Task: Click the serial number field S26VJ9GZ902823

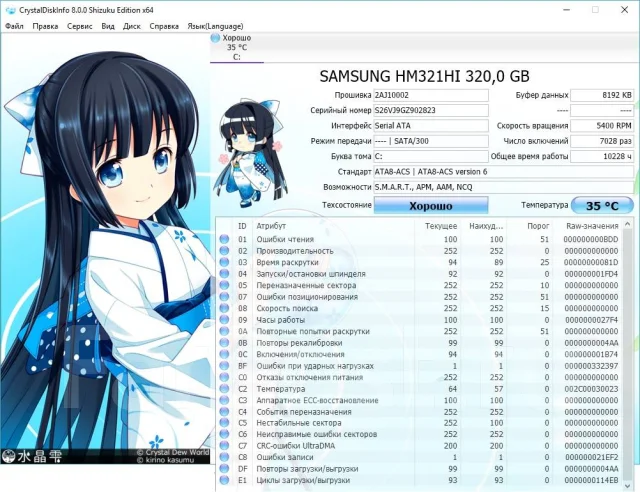Action: (x=431, y=110)
